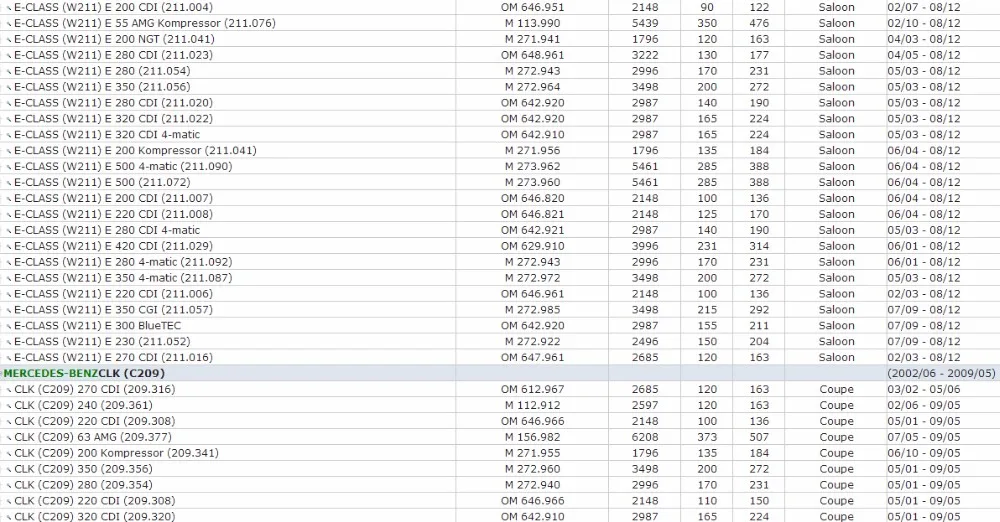This screenshot has height=522, width=1000.
Task: Click date range 07/05 - 09/05
Action: pyautogui.click(x=923, y=437)
